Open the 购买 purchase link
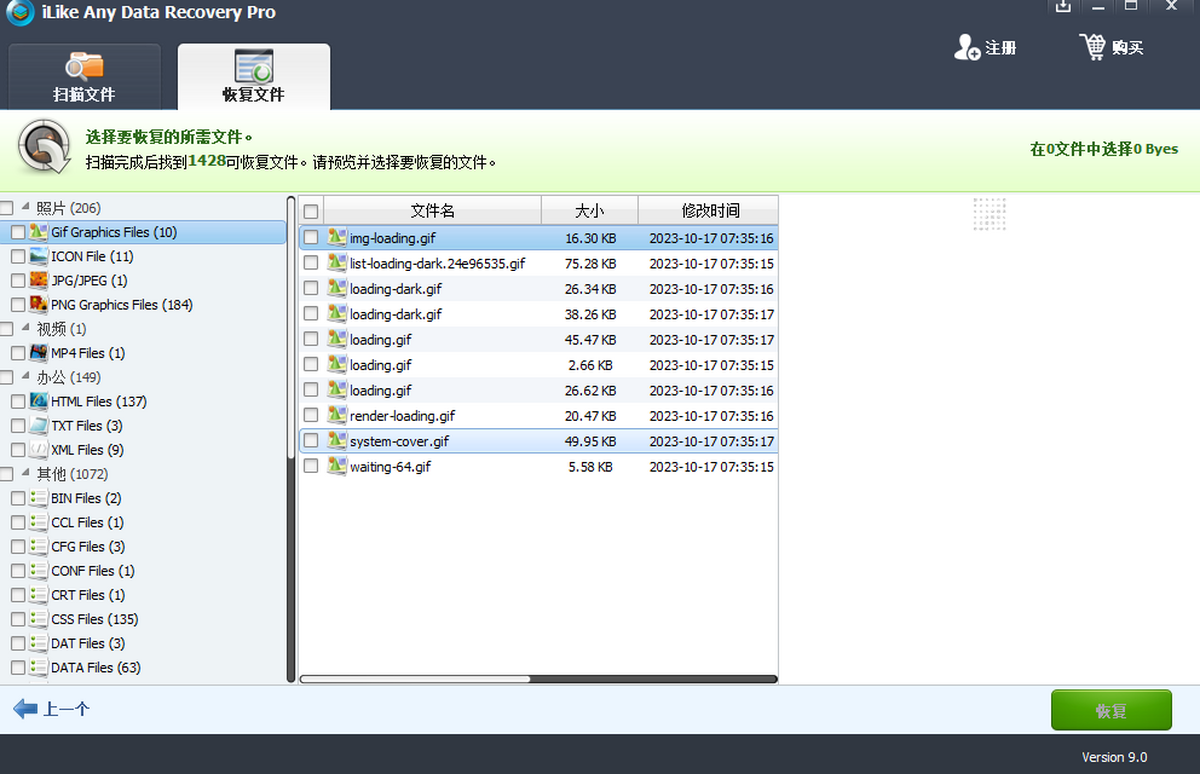 [x=1111, y=48]
